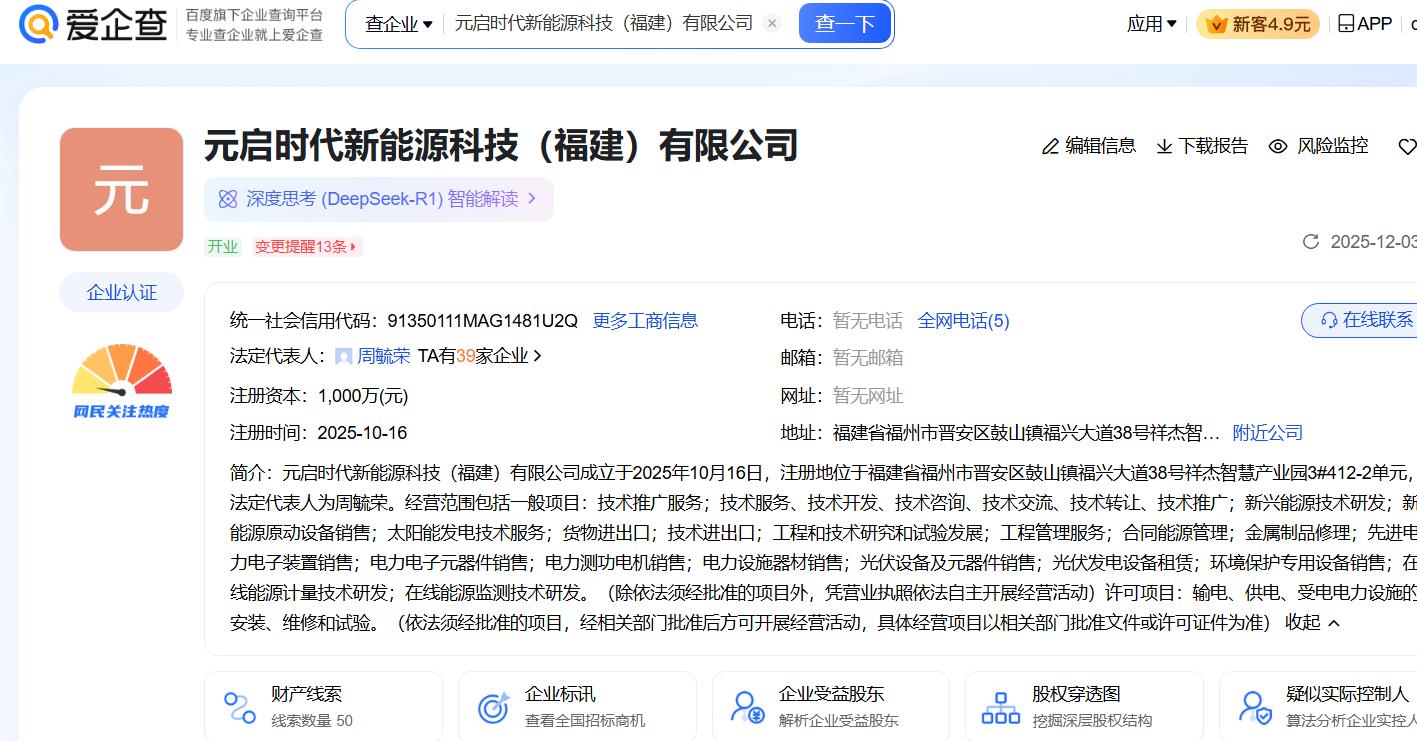Expand TA有39家企业 chevron
This screenshot has width=1417, height=741.
click(538, 356)
